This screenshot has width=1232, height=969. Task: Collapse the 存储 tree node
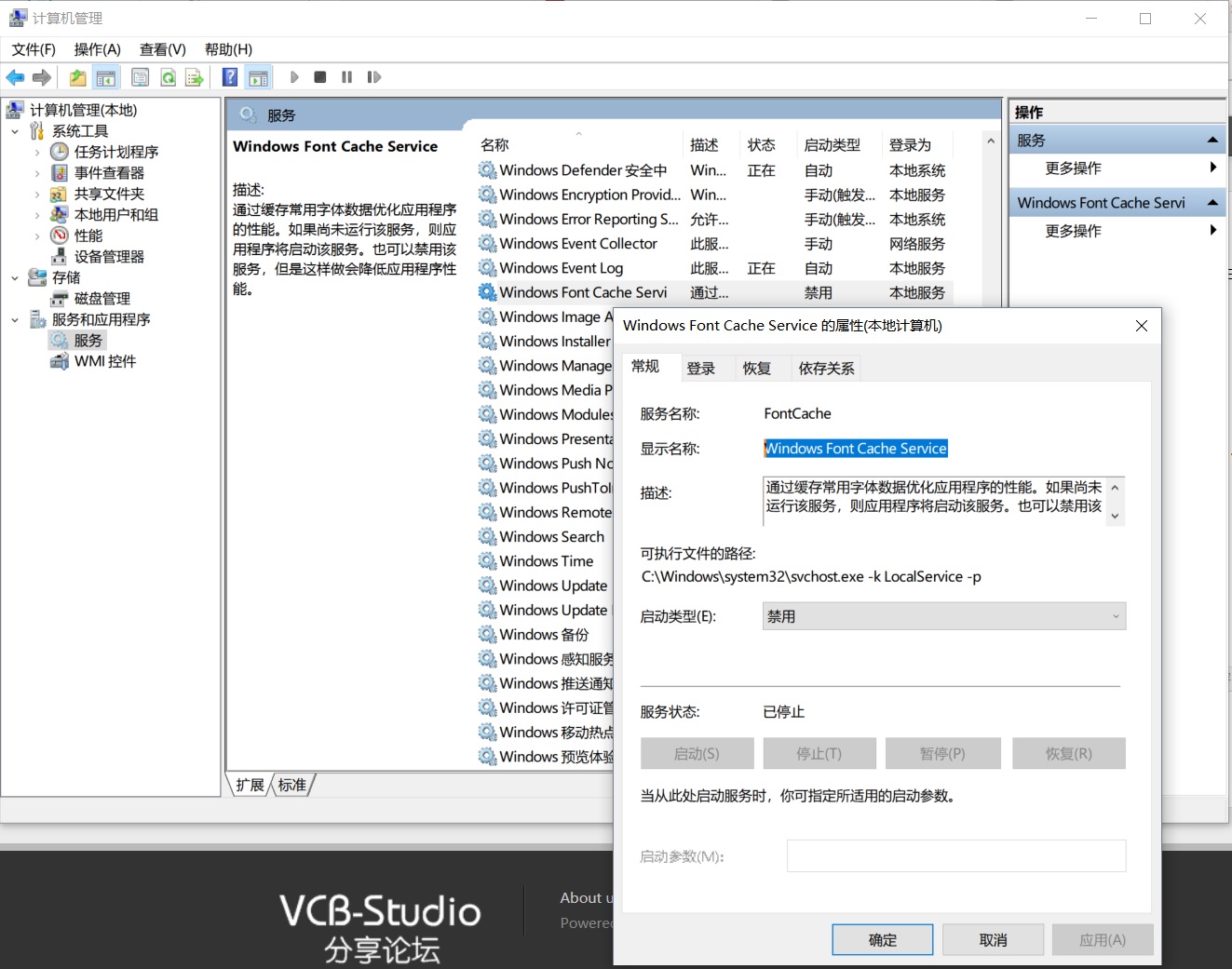click(15, 277)
